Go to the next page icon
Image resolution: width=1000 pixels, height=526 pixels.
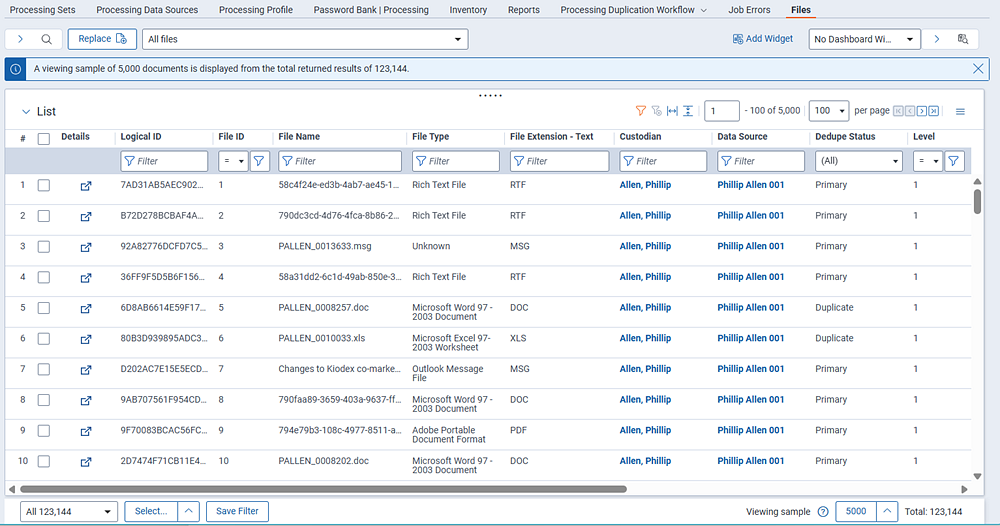(x=922, y=111)
